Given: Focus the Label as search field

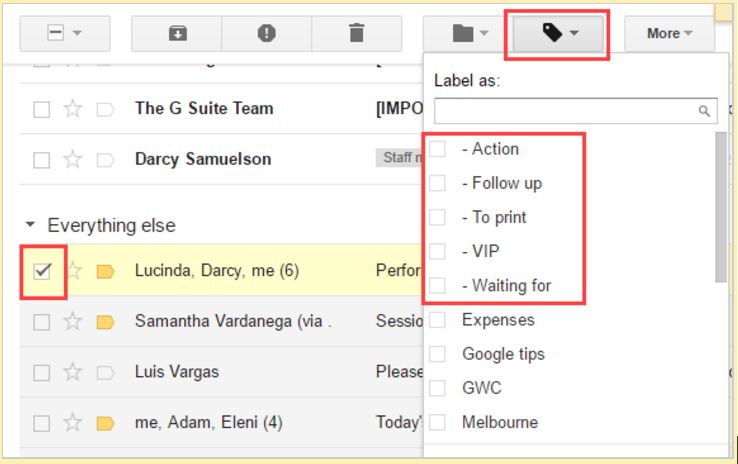Looking at the screenshot, I should (x=575, y=111).
